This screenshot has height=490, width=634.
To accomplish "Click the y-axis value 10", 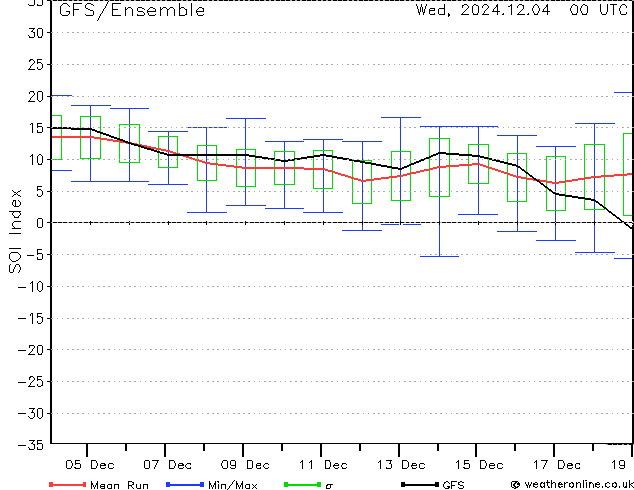I will [x=36, y=159].
